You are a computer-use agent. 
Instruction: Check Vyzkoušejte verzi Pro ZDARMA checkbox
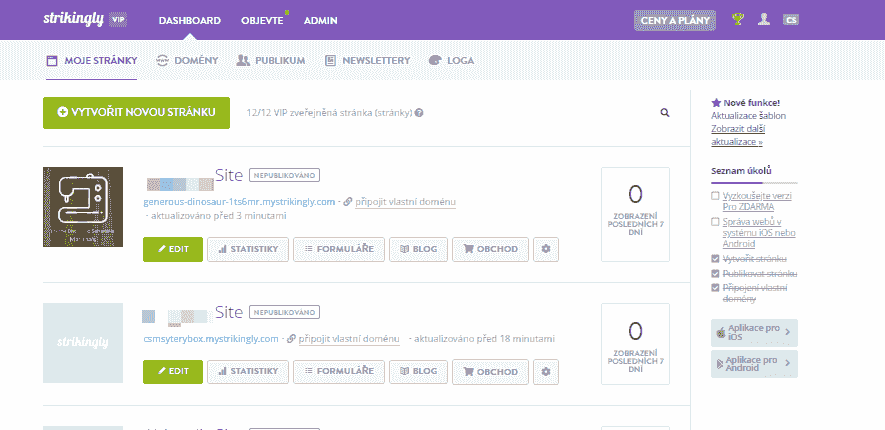[715, 196]
